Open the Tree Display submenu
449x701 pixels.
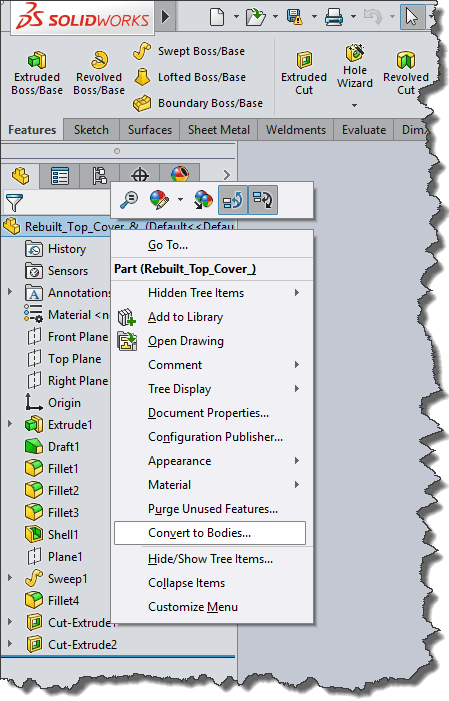[212, 389]
